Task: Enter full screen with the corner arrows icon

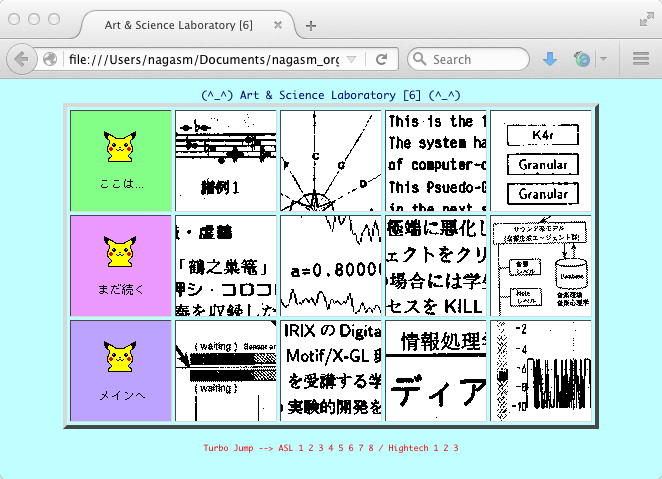Action: point(646,19)
